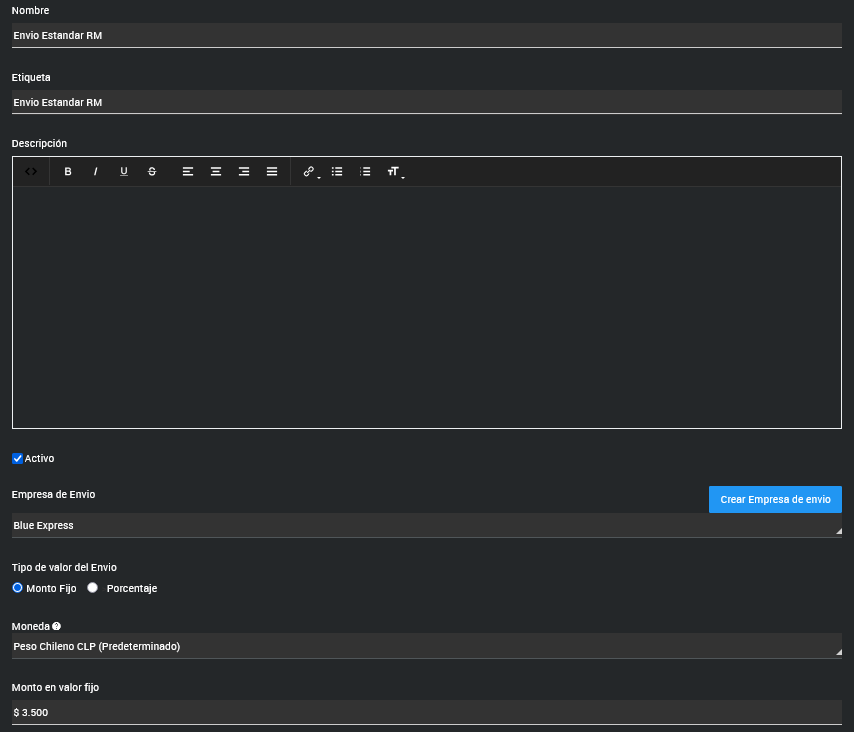
Task: Click the strikethrough formatting icon
Action: pyautogui.click(x=152, y=171)
